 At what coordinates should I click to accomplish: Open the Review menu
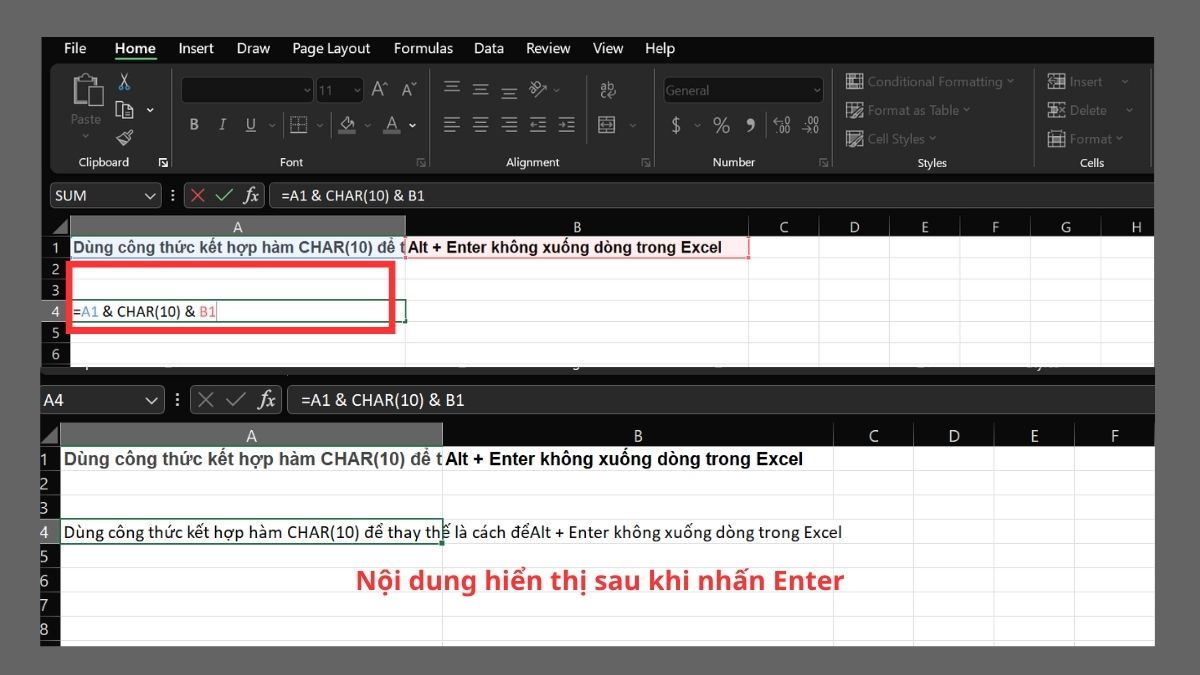(548, 48)
